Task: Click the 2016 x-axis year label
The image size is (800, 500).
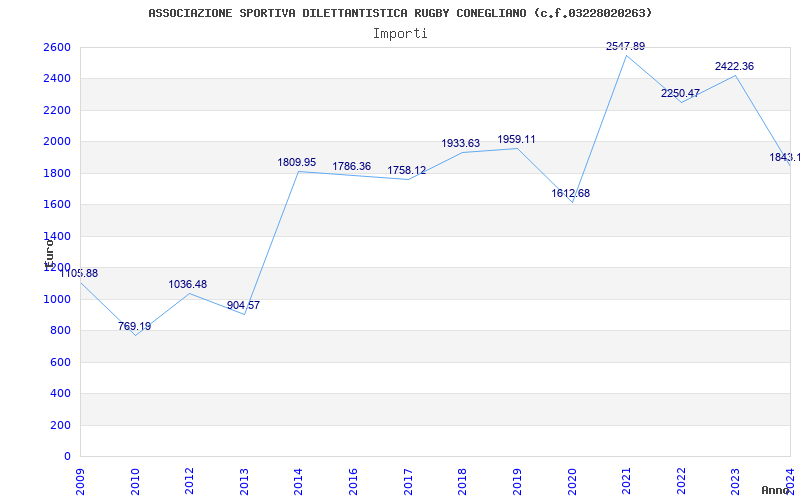Action: tap(353, 482)
